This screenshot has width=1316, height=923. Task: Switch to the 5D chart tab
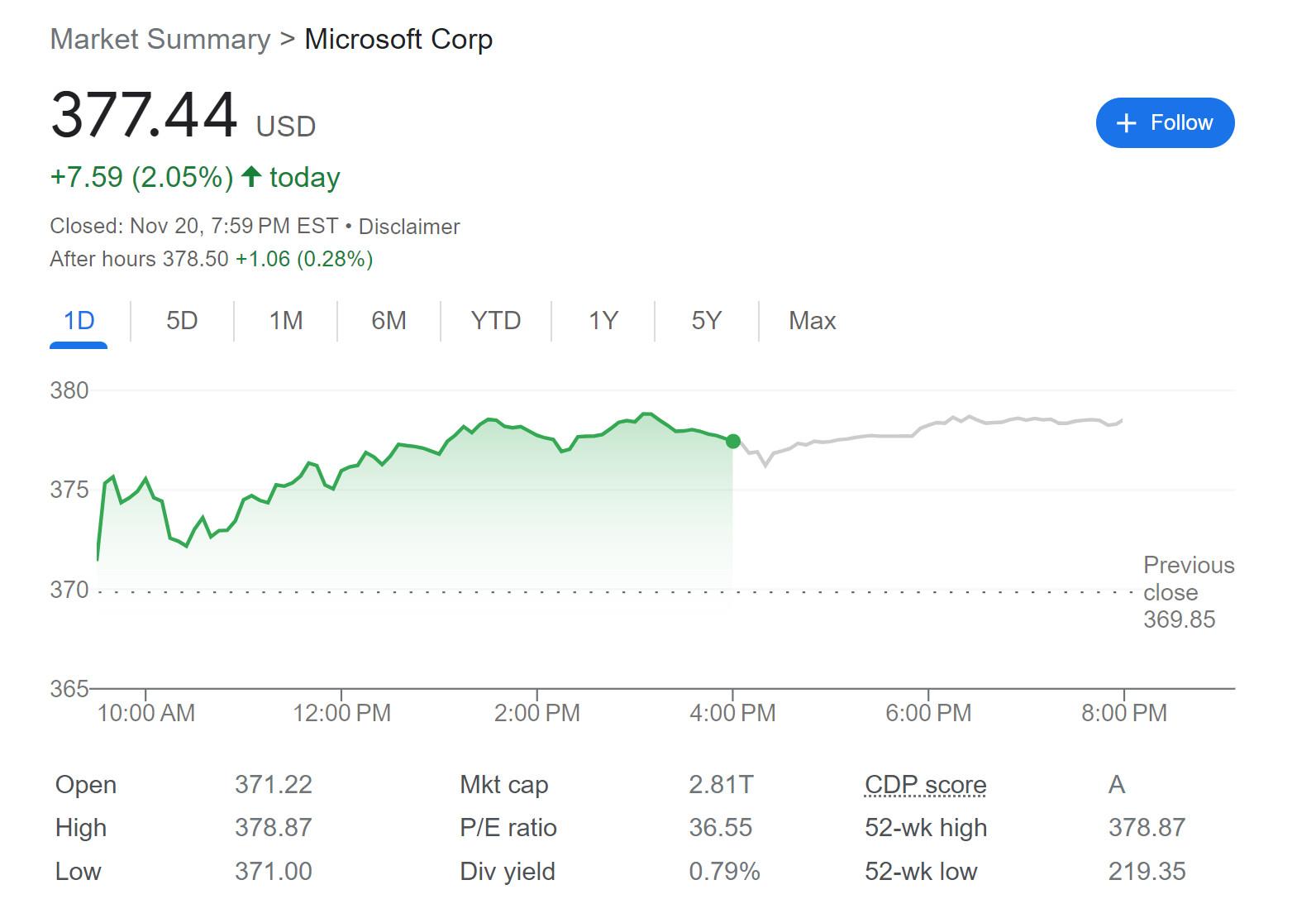point(182,321)
